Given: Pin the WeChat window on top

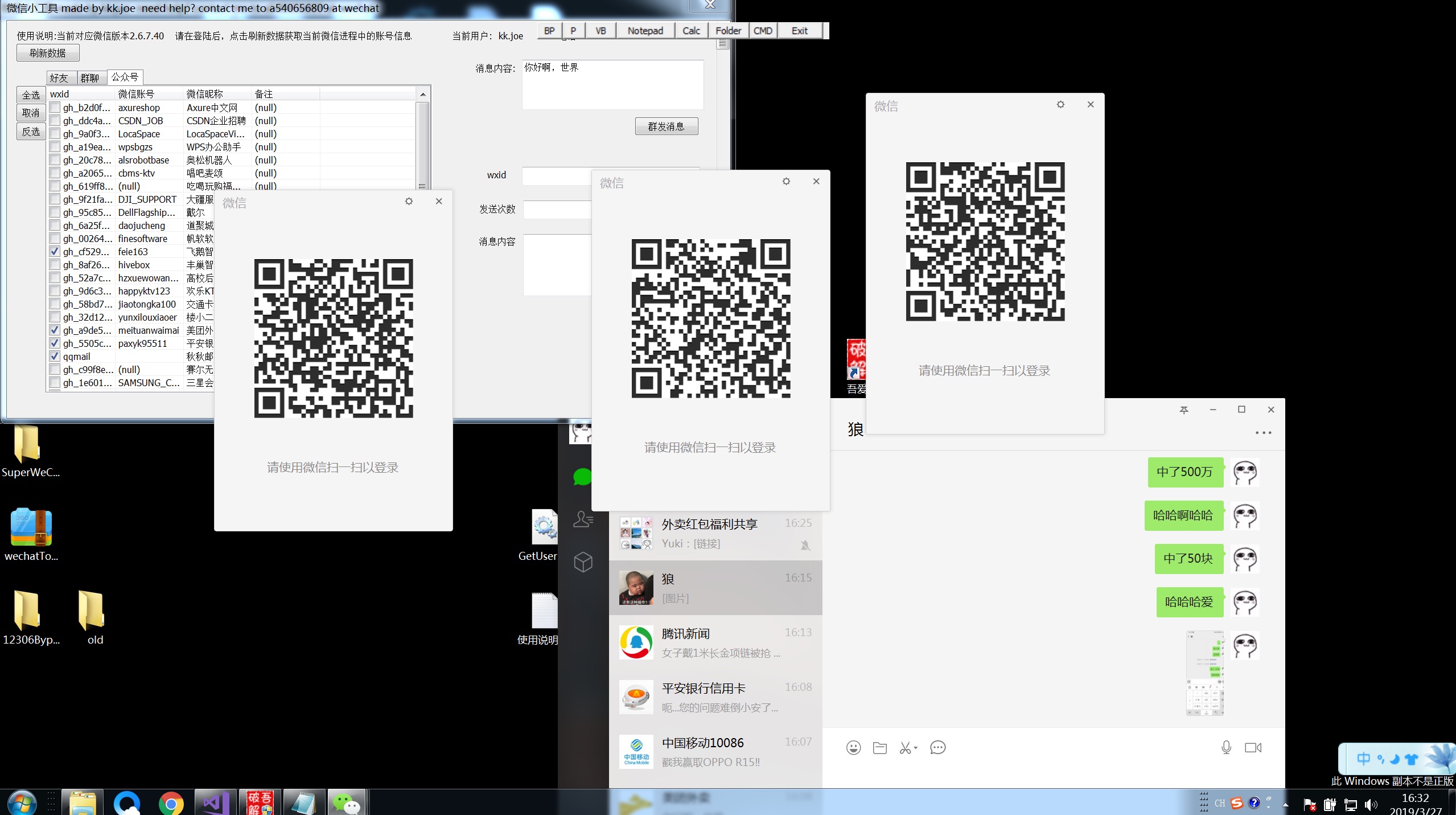Looking at the screenshot, I should [1184, 409].
